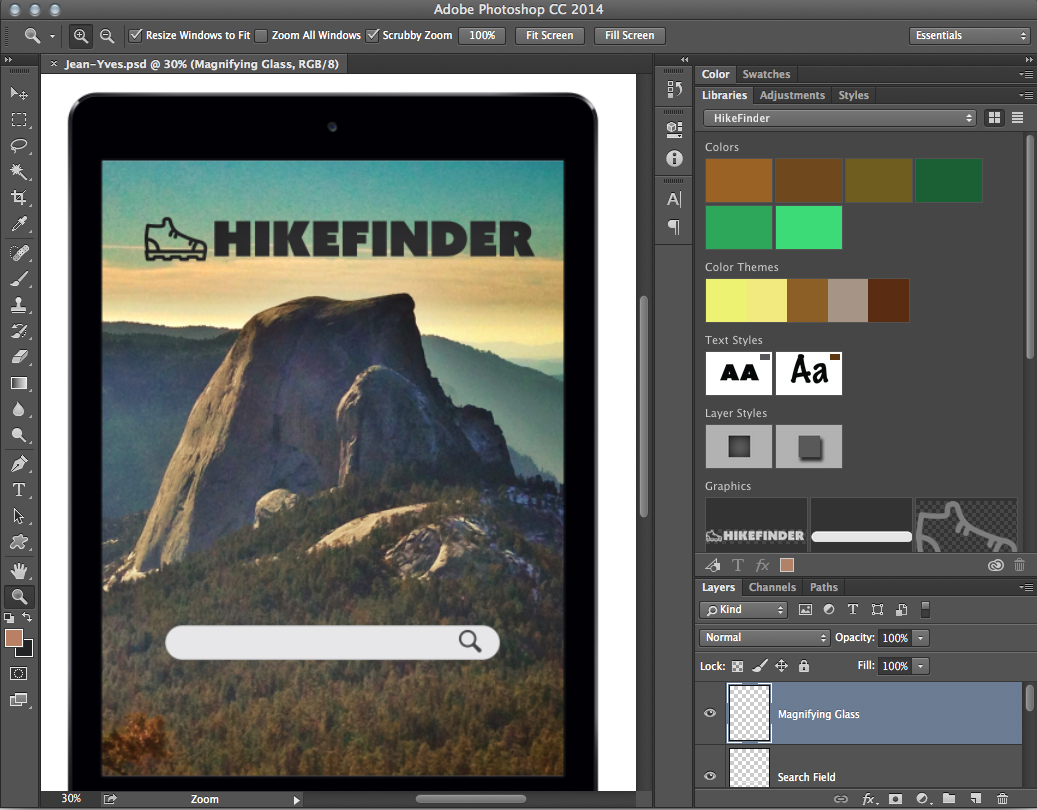Select the Jean-Yves.psd document tab
Viewport: 1037px width, 810px height.
tap(201, 64)
